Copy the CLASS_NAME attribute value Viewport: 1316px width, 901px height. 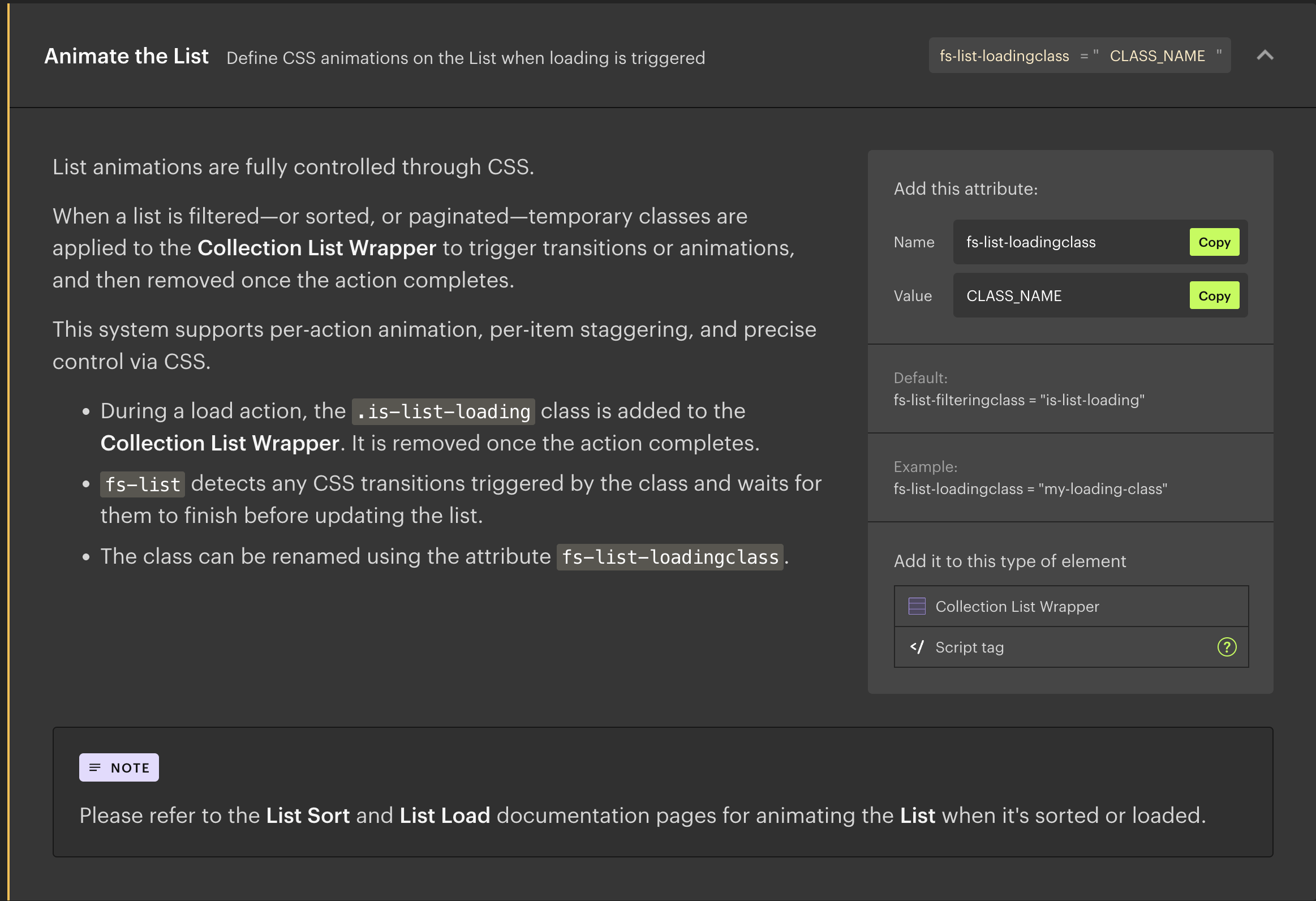(1214, 295)
